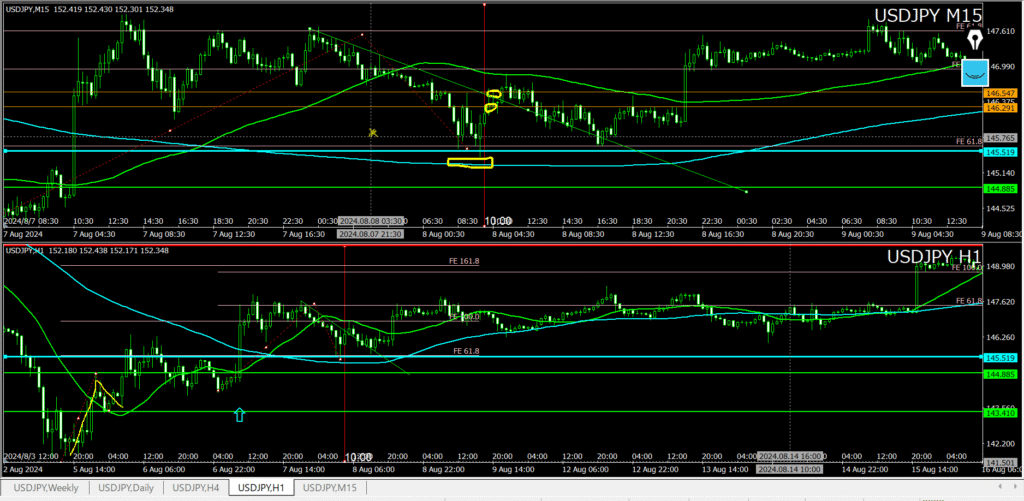Click the 2024.08.14 16:00 date label
Screen dimensions: 1024x501
point(789,456)
